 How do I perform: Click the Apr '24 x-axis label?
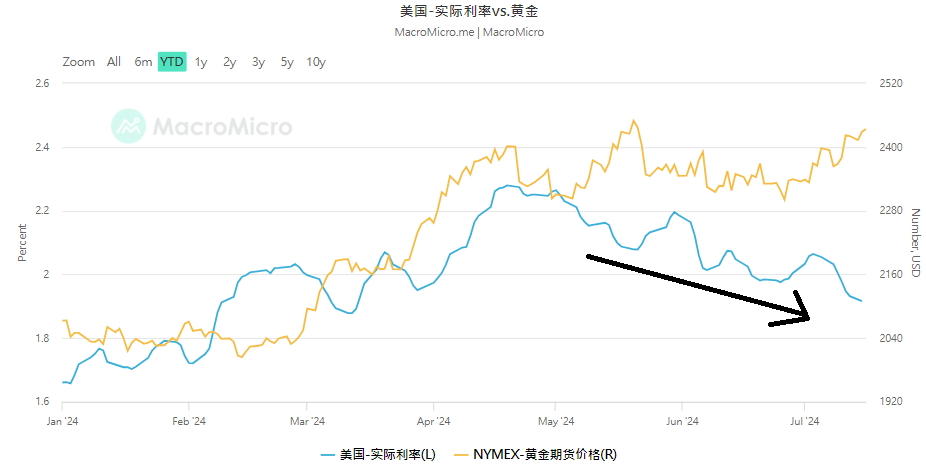(x=433, y=421)
